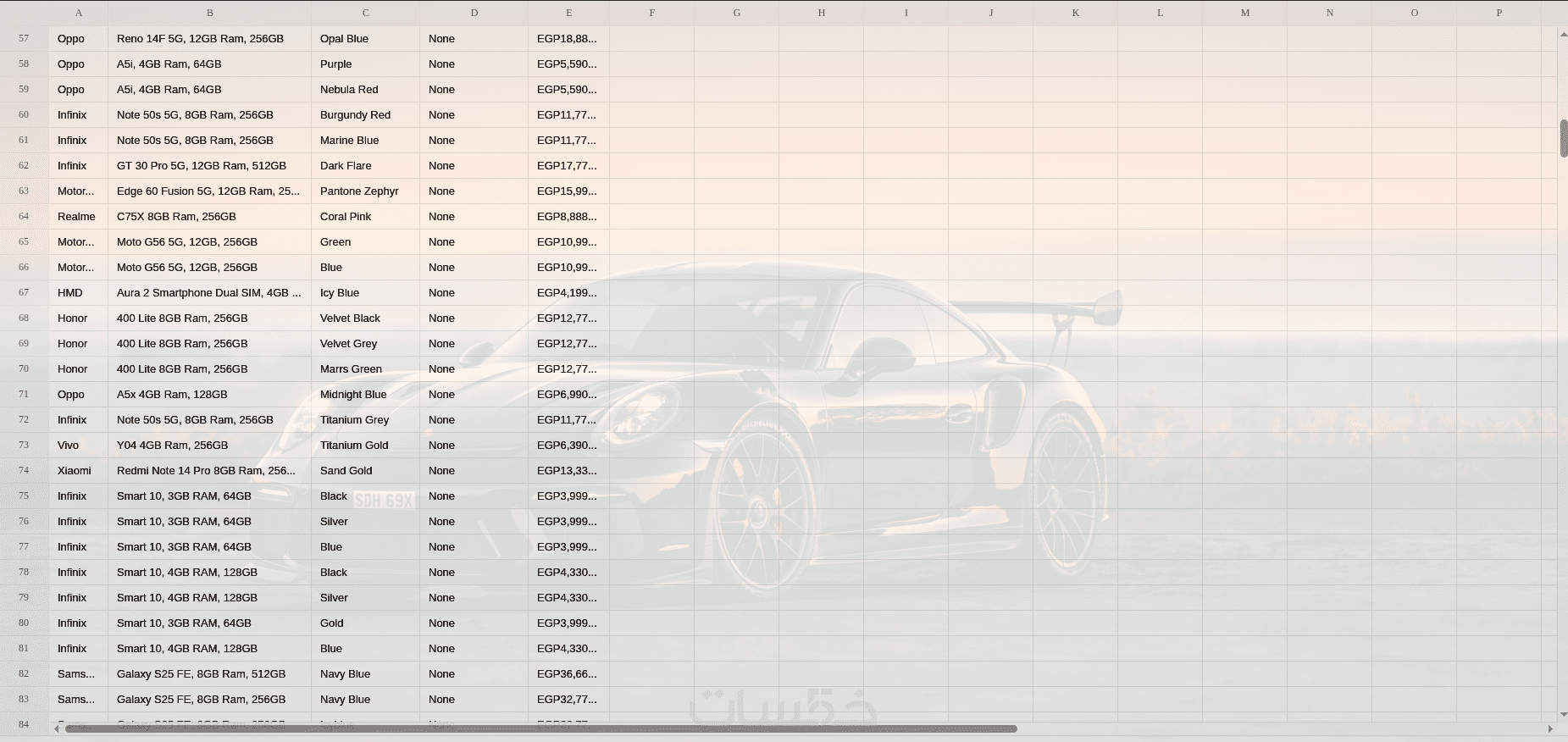
Task: Select row 82 header
Action: coord(24,673)
